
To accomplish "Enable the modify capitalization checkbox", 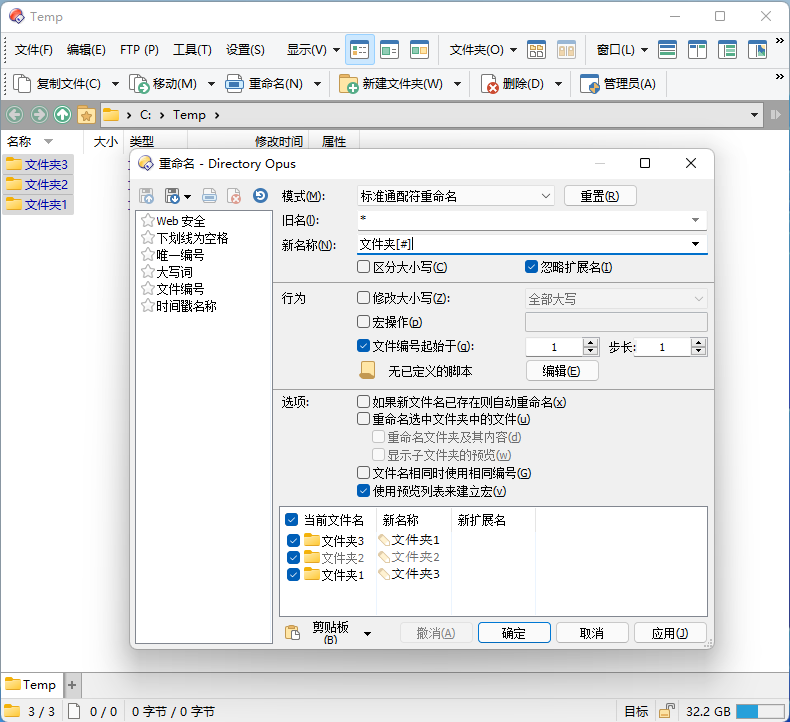I will (363, 298).
